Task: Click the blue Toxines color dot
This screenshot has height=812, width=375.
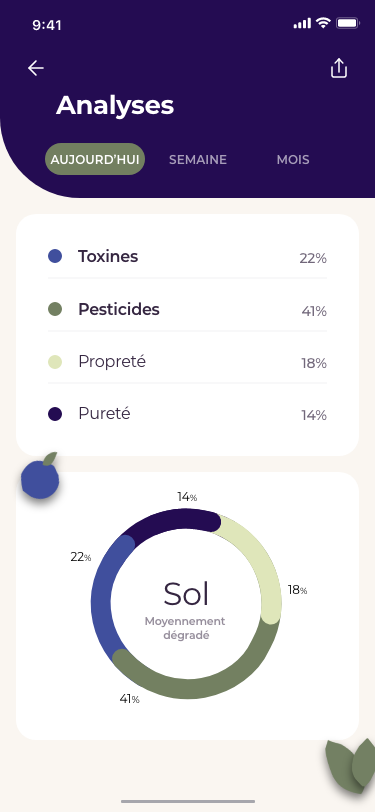Action: (x=55, y=256)
